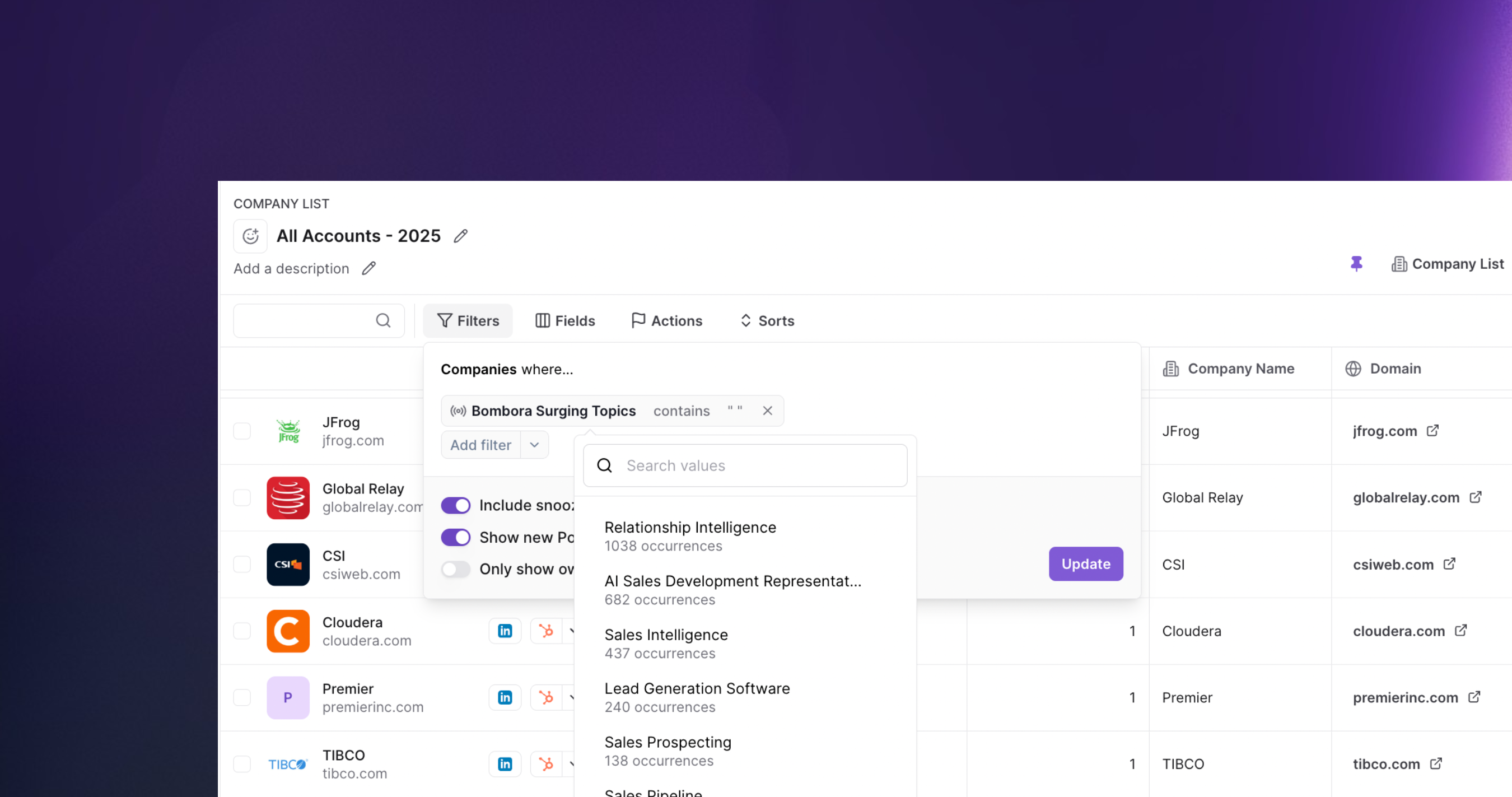Viewport: 1512px width, 797px height.
Task: Turn off the Include snoozed toggle
Action: coord(456,505)
